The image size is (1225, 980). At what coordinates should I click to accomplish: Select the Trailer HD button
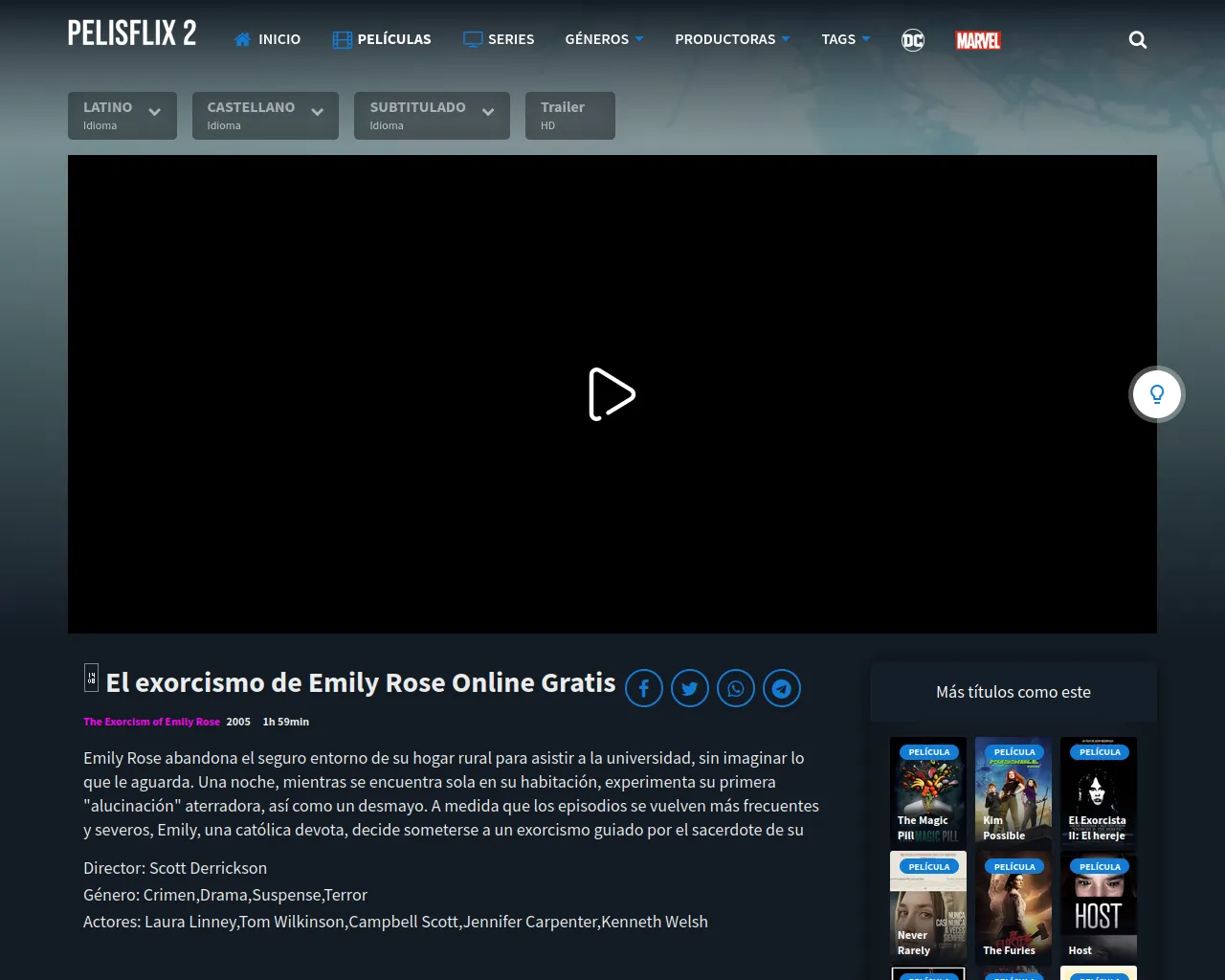coord(569,115)
